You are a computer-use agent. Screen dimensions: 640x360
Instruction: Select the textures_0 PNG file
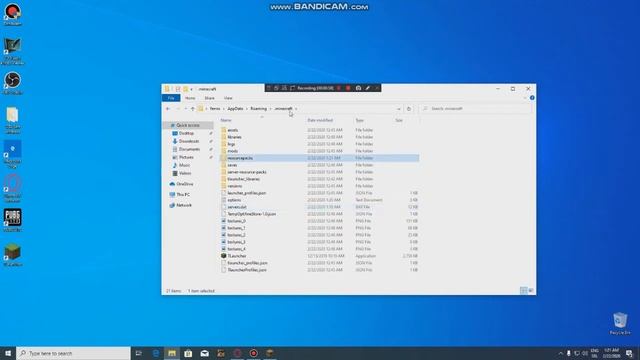[x=236, y=221]
